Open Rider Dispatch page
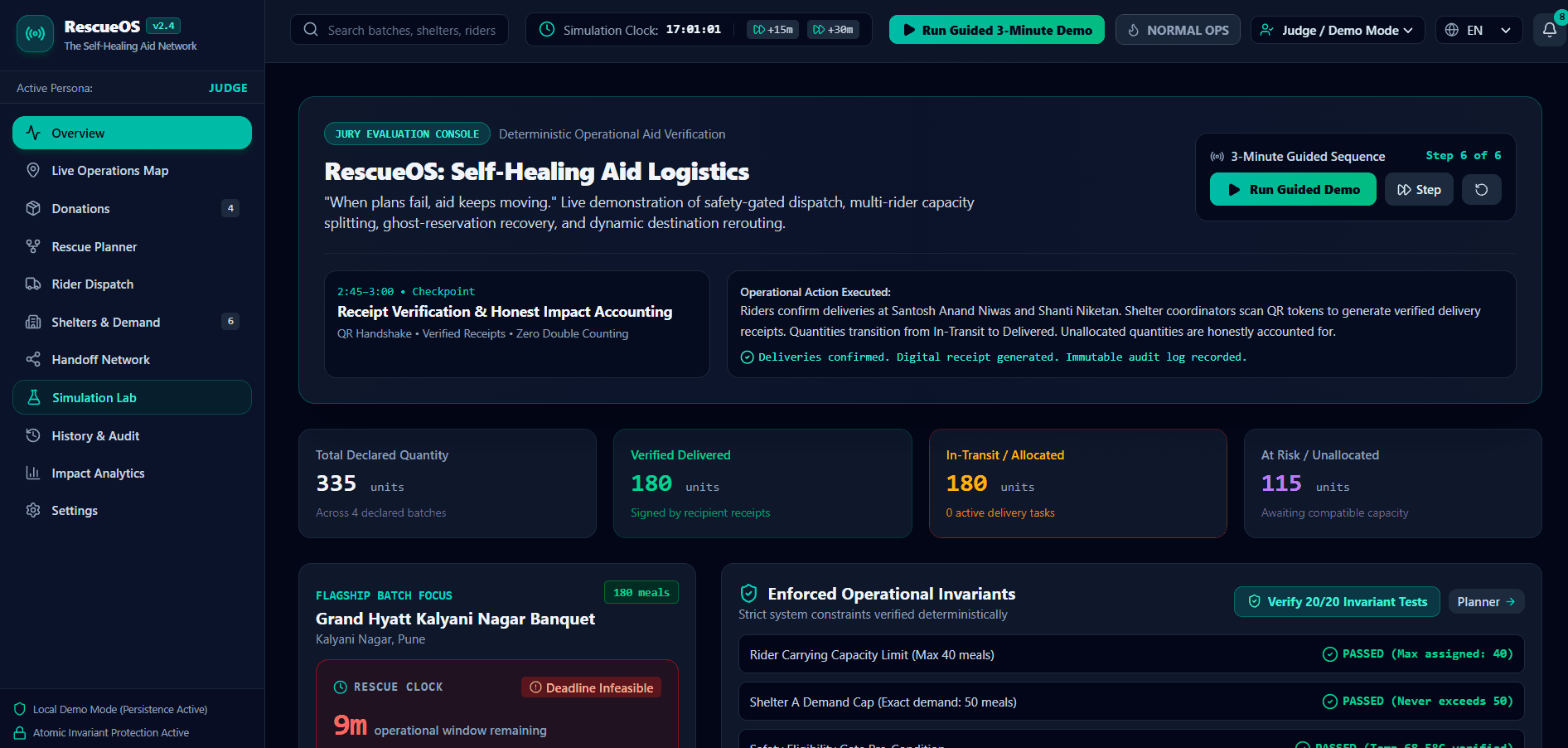 [x=132, y=284]
